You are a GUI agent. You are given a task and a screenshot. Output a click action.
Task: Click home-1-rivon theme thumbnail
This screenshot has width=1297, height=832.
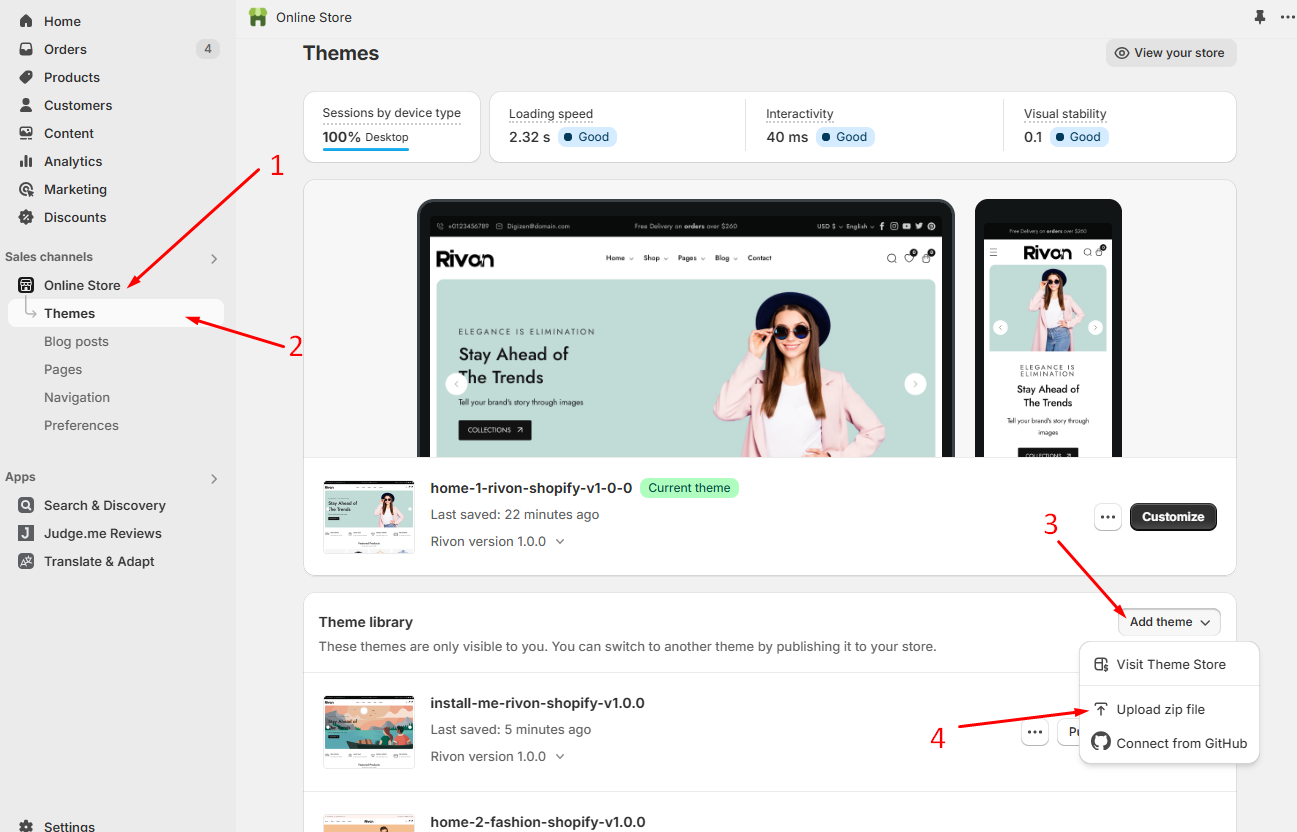tap(369, 517)
